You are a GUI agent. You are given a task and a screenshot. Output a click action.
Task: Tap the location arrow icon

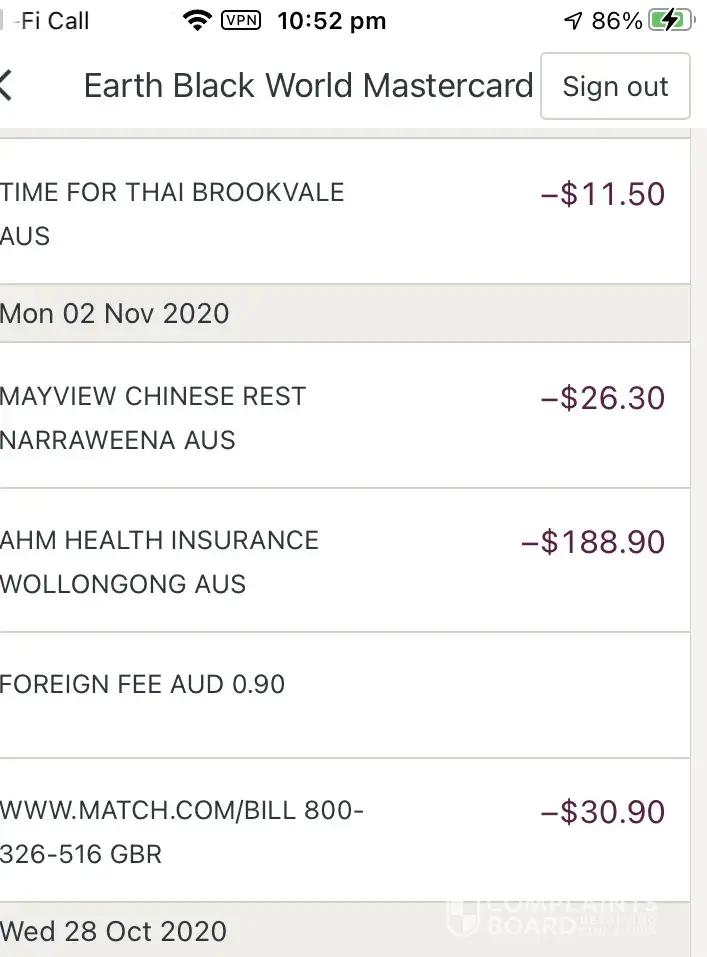pos(573,21)
